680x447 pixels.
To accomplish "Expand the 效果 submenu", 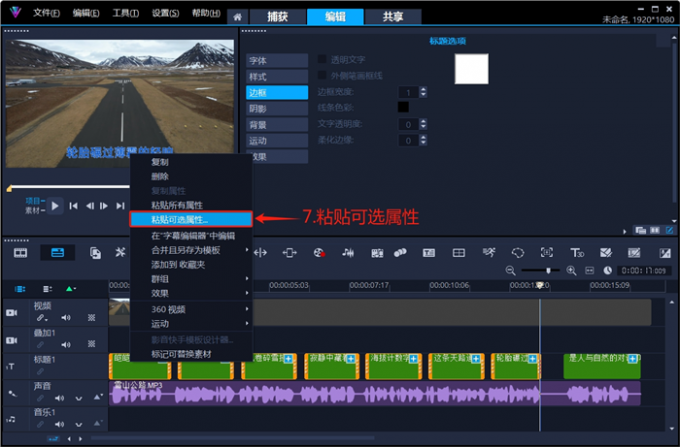I will coord(191,293).
